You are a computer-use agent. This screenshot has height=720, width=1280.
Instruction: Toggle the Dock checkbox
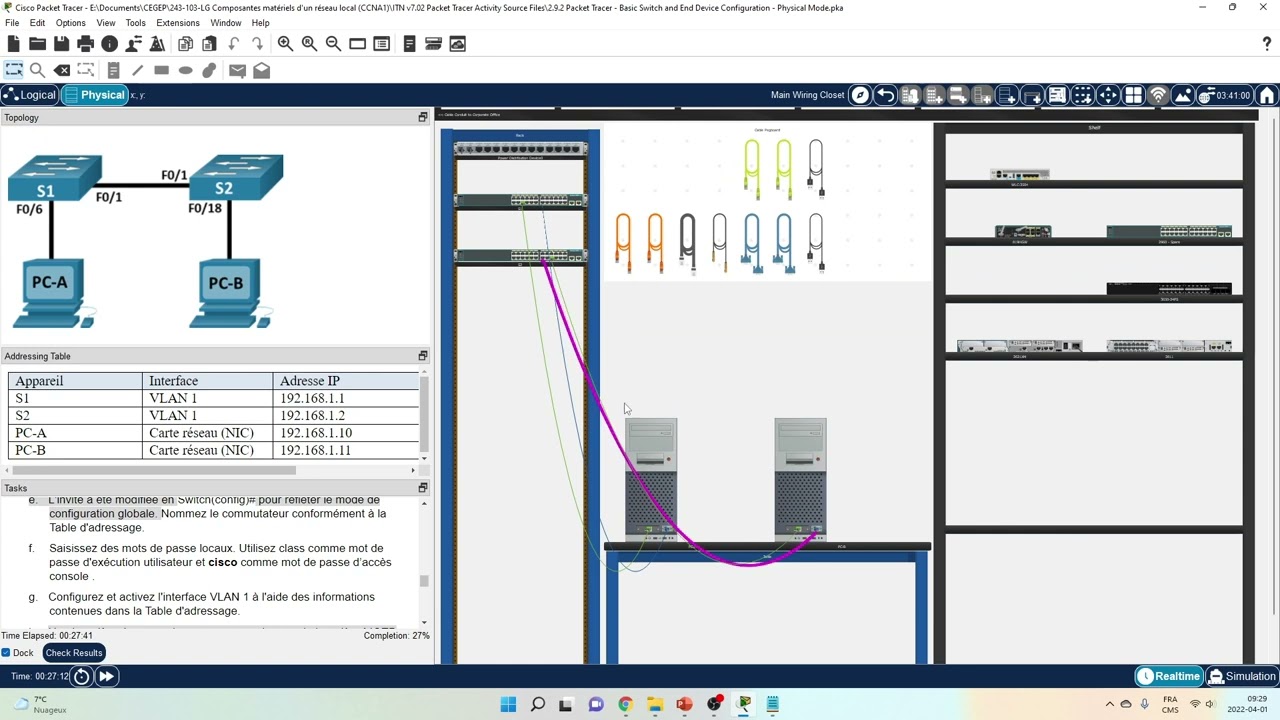click(6, 653)
